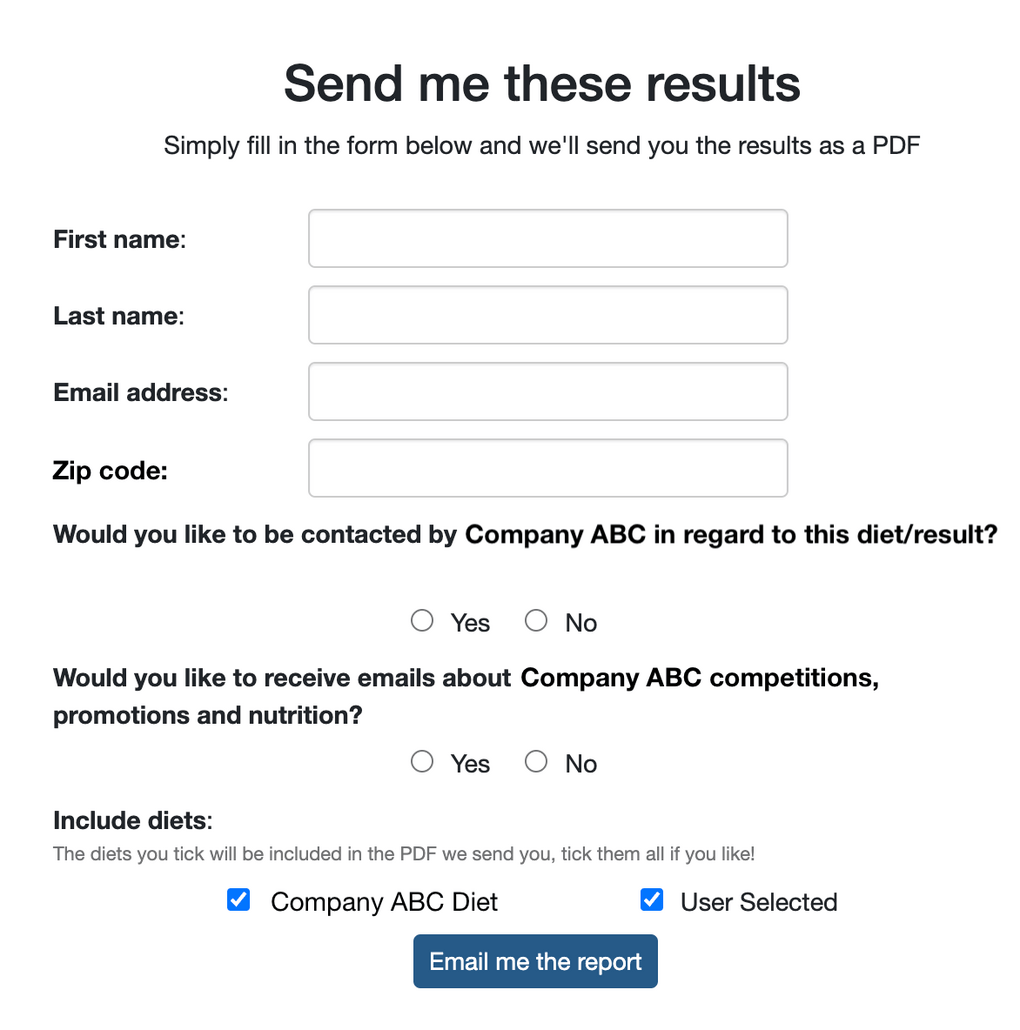1020x1030 pixels.
Task: Uncheck the Company ABC Diet checkbox
Action: 239,900
